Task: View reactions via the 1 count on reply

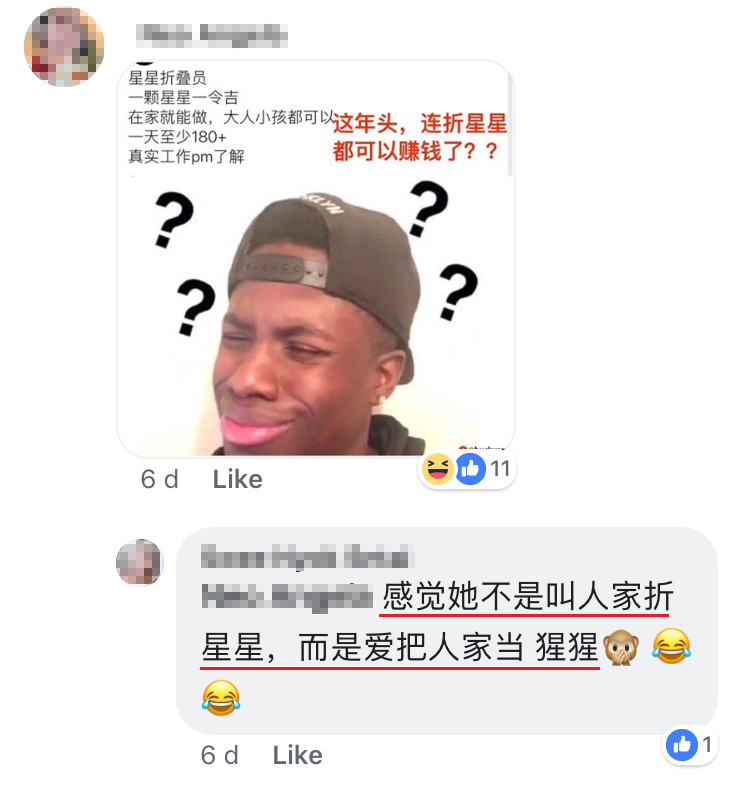Action: [706, 745]
